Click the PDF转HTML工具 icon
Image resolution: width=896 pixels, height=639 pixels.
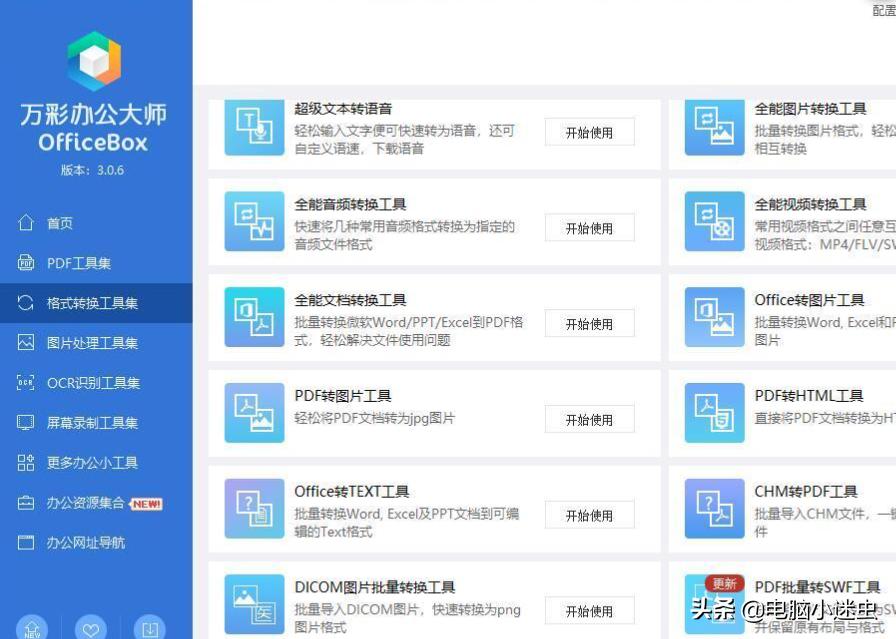click(x=714, y=412)
